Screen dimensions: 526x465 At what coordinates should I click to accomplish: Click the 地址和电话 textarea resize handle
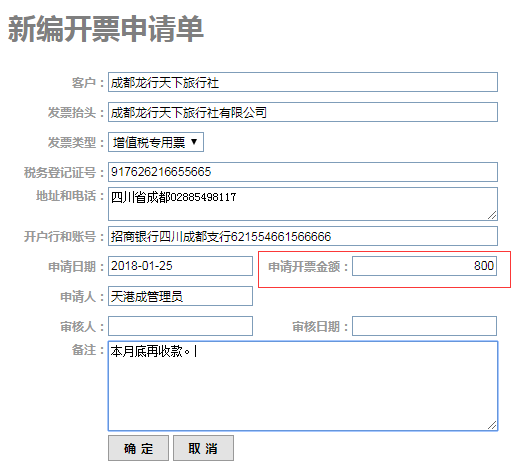[x=492, y=215]
